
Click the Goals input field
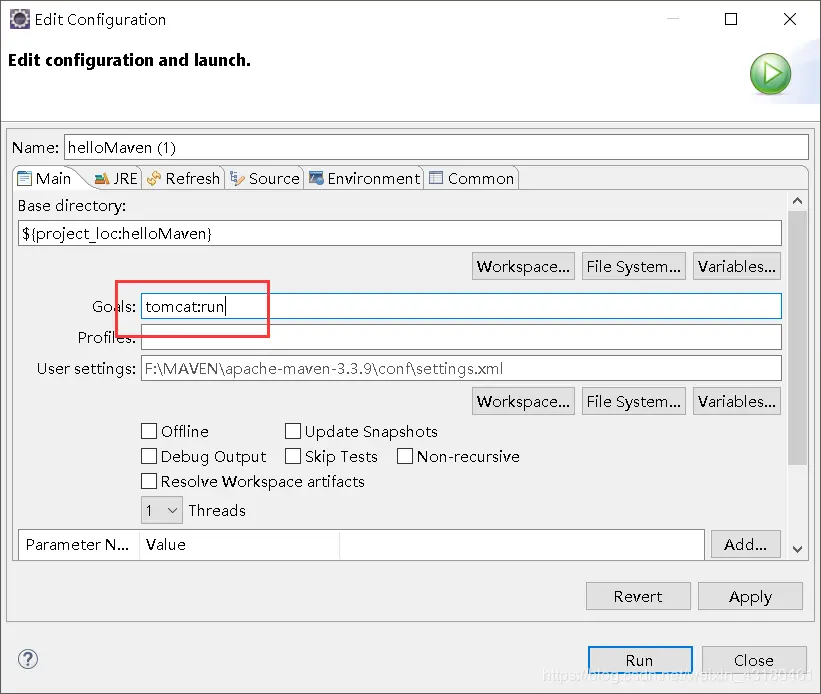pos(461,306)
